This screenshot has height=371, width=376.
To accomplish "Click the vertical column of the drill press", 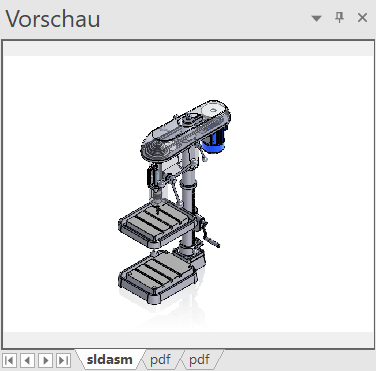I will tap(188, 200).
